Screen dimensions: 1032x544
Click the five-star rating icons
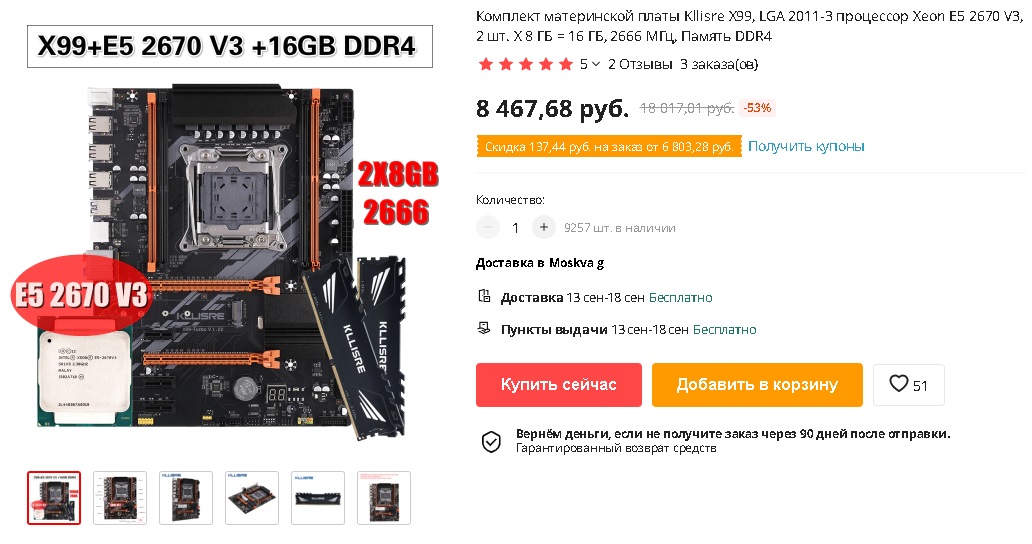[526, 64]
